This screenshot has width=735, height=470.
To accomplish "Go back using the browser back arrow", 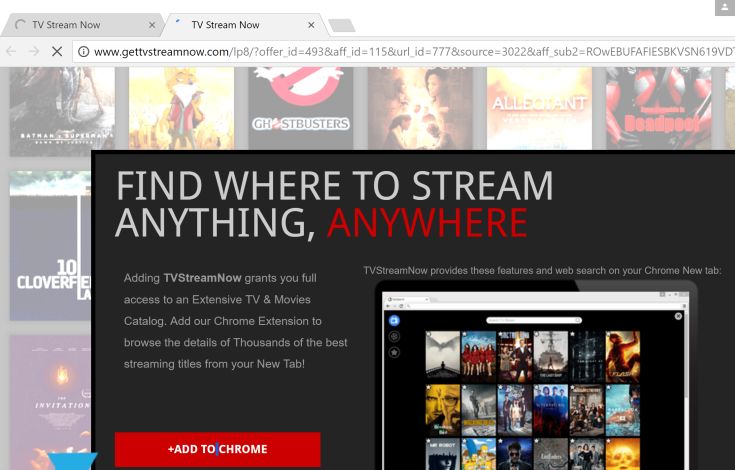I will point(11,51).
